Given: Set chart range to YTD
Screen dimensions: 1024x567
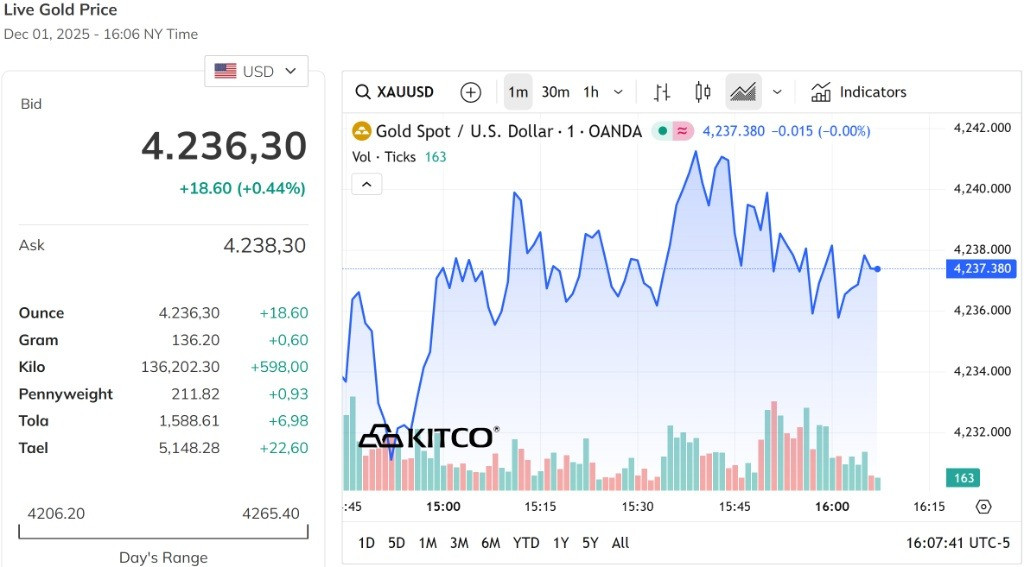Looking at the screenshot, I should tap(526, 543).
